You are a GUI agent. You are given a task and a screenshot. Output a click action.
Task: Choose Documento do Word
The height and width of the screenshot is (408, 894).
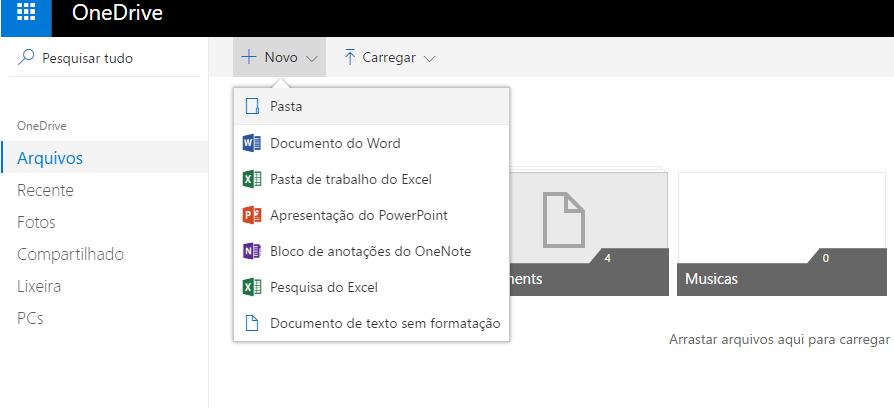371,143
